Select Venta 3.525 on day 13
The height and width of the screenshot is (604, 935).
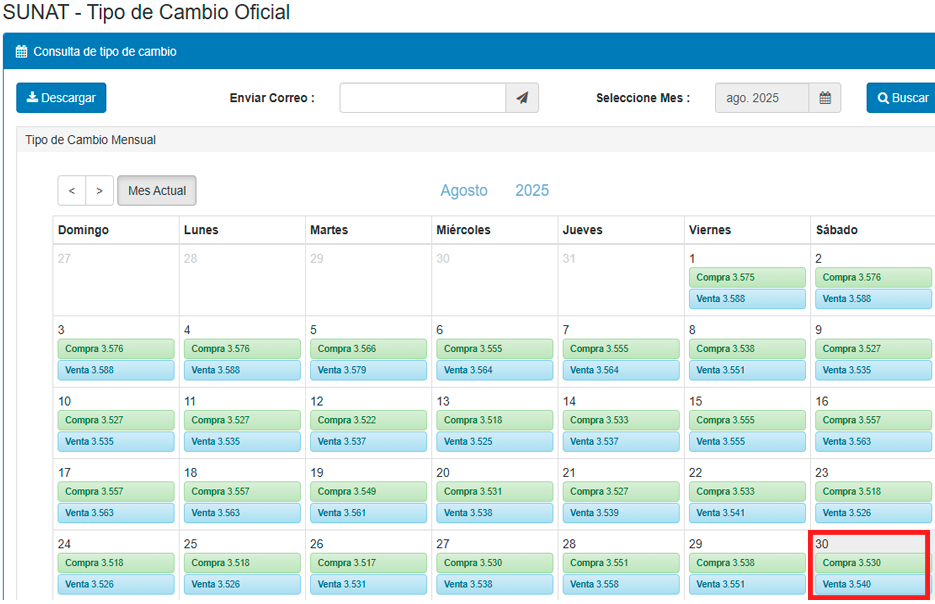495,442
